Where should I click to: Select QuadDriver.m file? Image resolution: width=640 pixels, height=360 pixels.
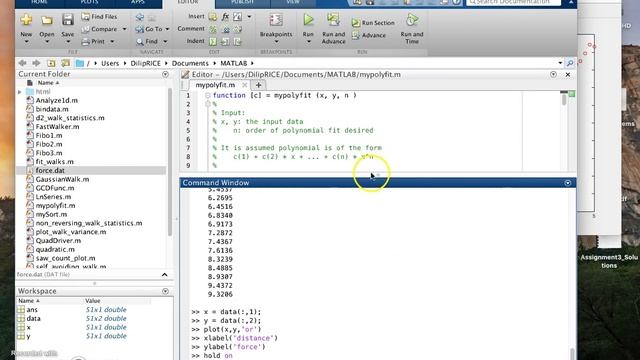tap(58, 241)
